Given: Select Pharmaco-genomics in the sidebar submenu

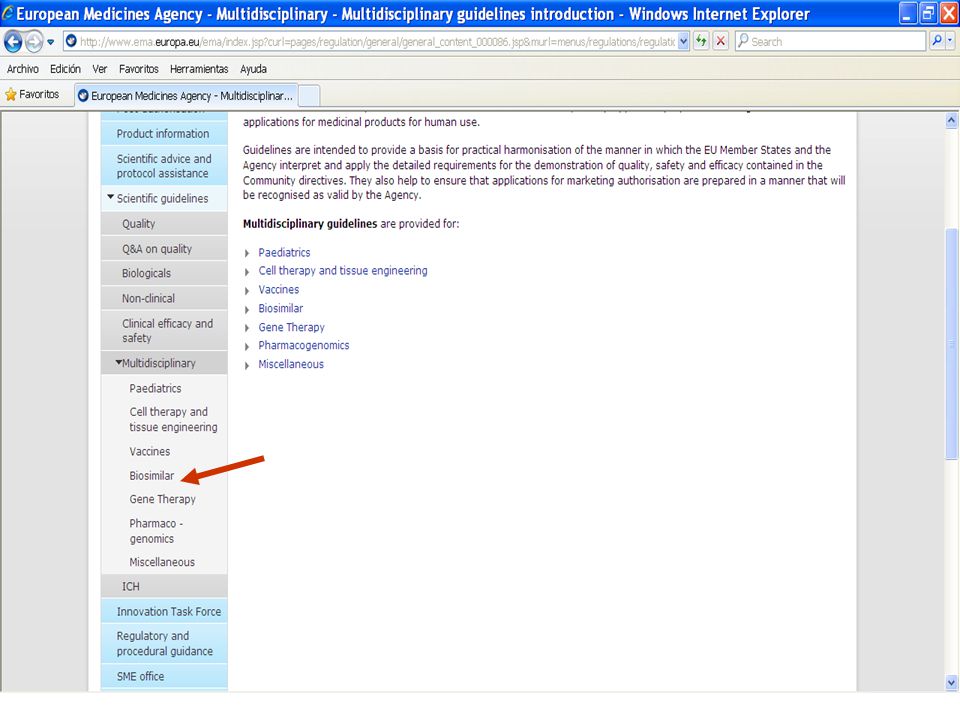Looking at the screenshot, I should coord(156,531).
